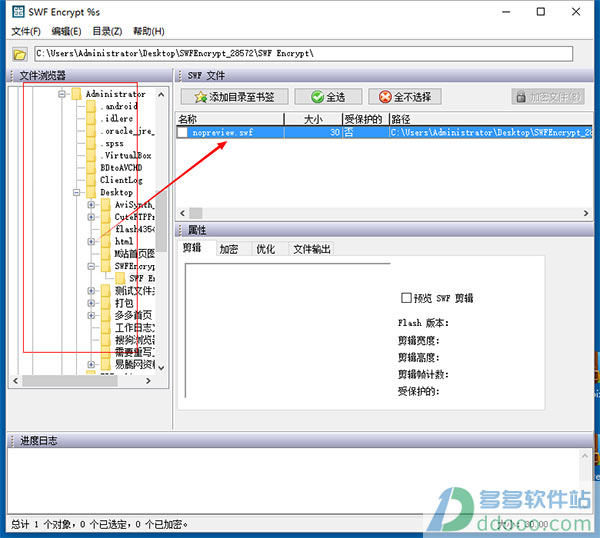
Task: Enable the 预览 SWF 剪辑 checkbox
Action: click(406, 298)
